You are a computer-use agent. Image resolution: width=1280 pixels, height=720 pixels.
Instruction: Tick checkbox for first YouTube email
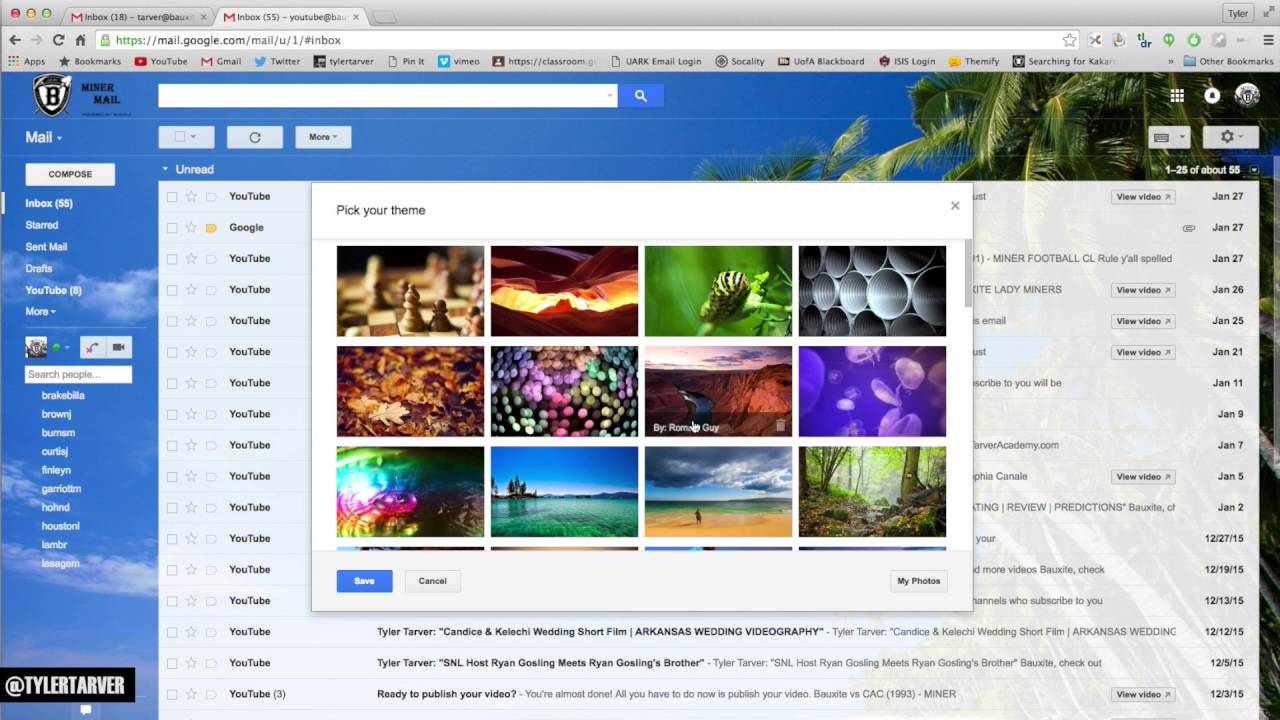tap(172, 196)
